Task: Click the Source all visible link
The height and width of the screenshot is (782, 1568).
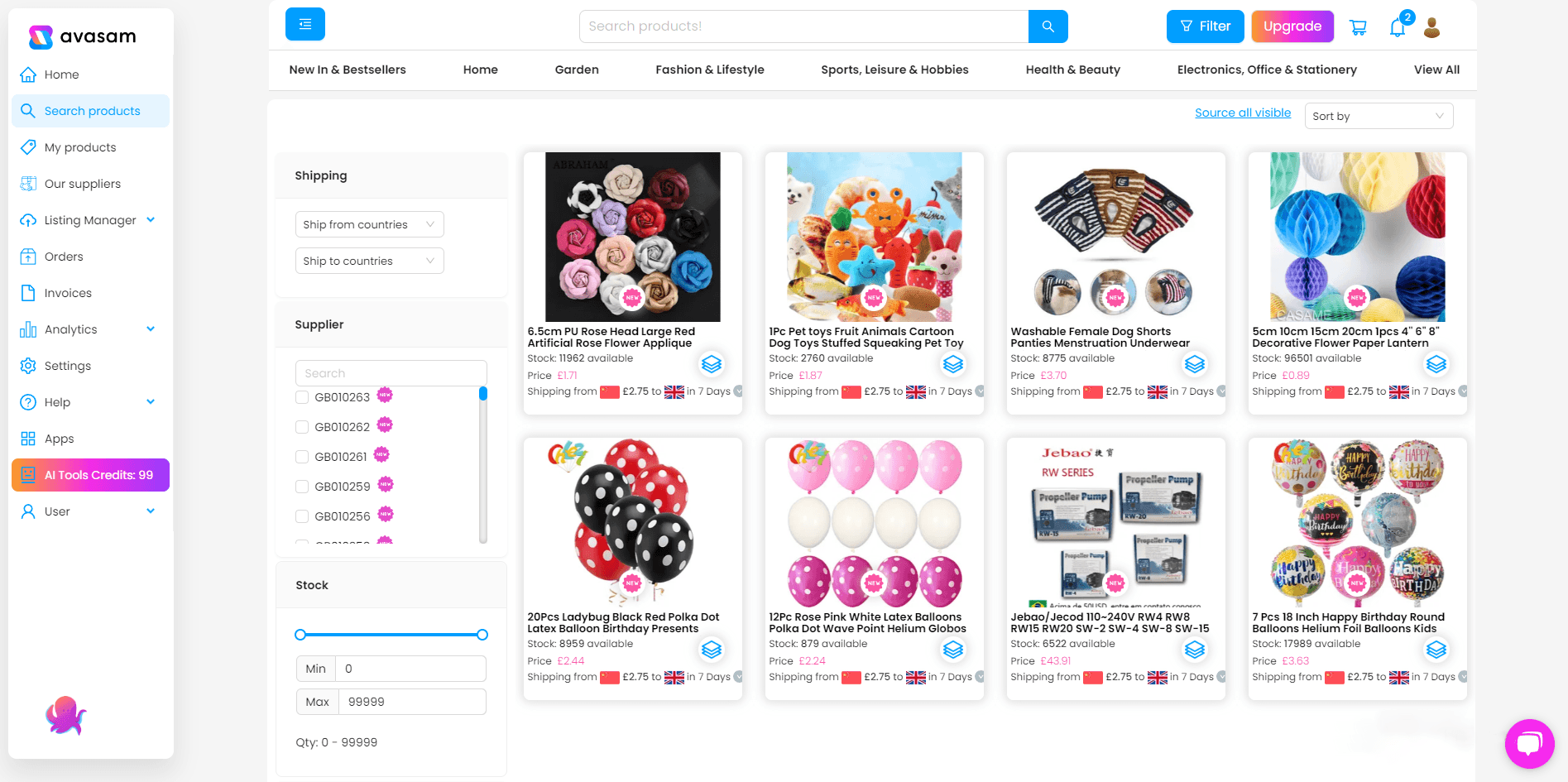Action: click(x=1243, y=113)
